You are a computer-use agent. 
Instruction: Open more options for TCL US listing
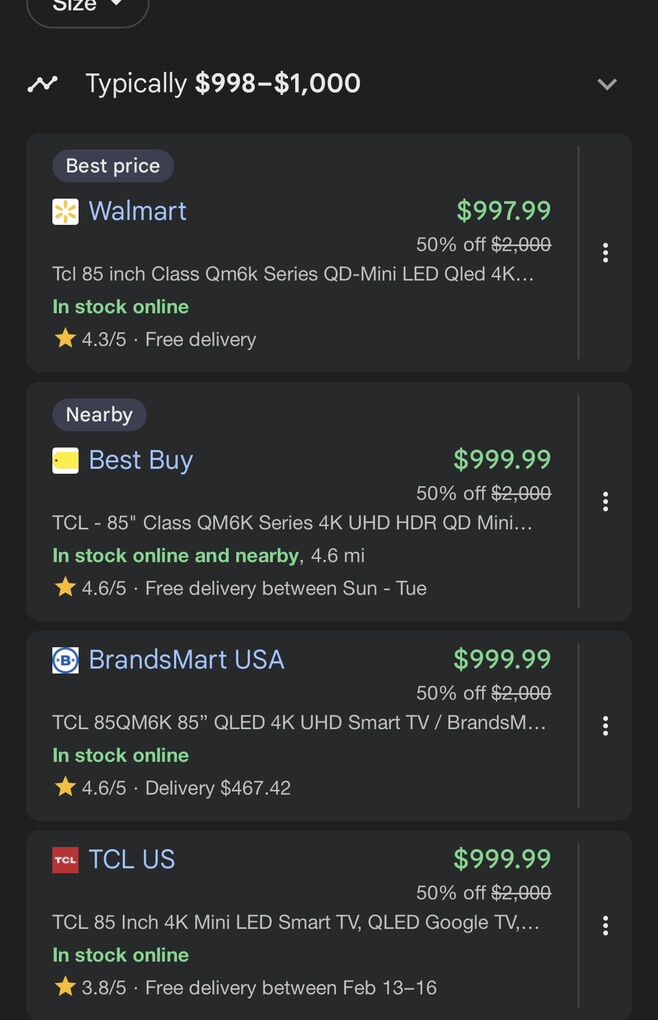click(605, 926)
